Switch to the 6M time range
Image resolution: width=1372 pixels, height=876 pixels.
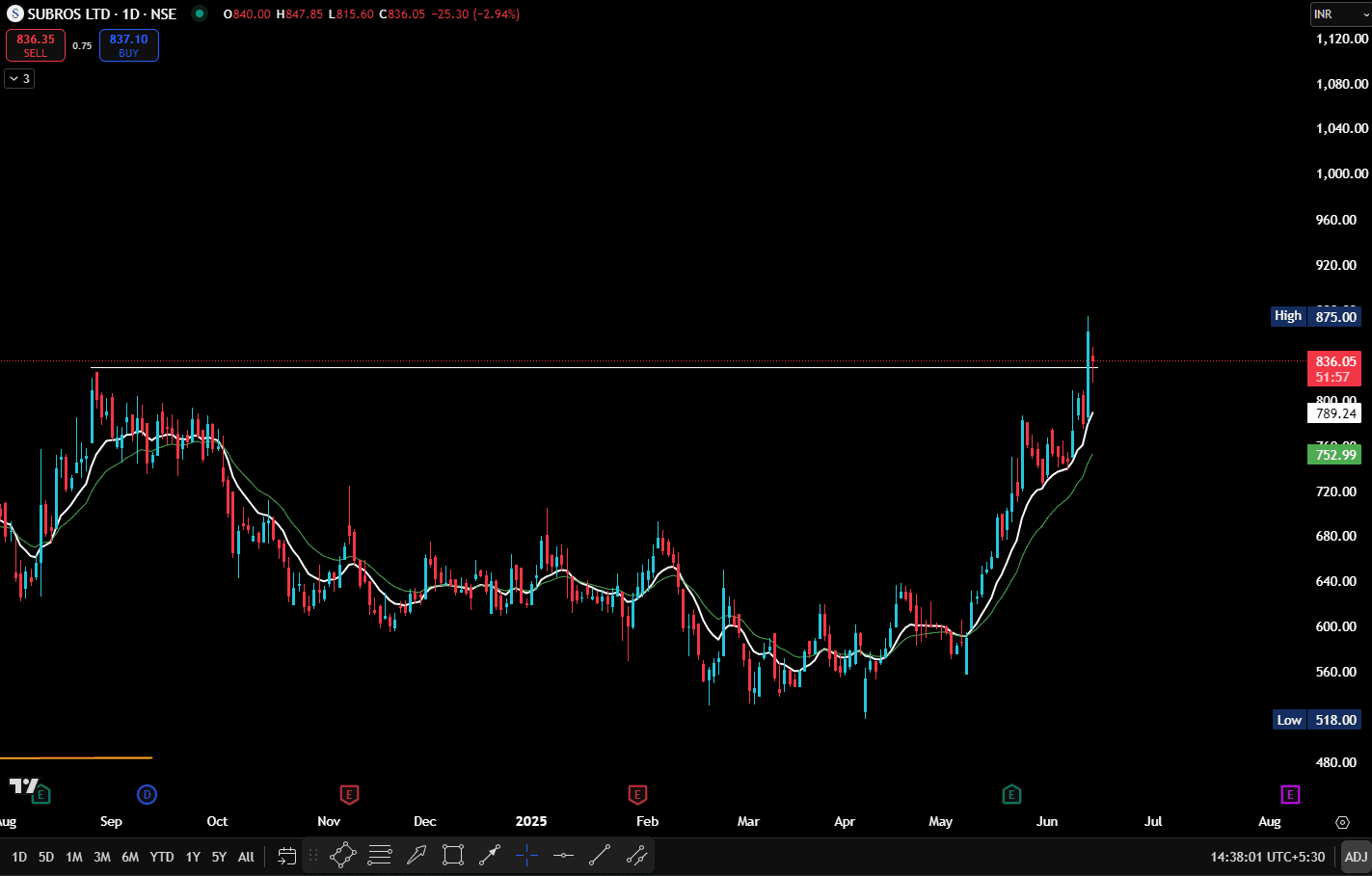(130, 857)
